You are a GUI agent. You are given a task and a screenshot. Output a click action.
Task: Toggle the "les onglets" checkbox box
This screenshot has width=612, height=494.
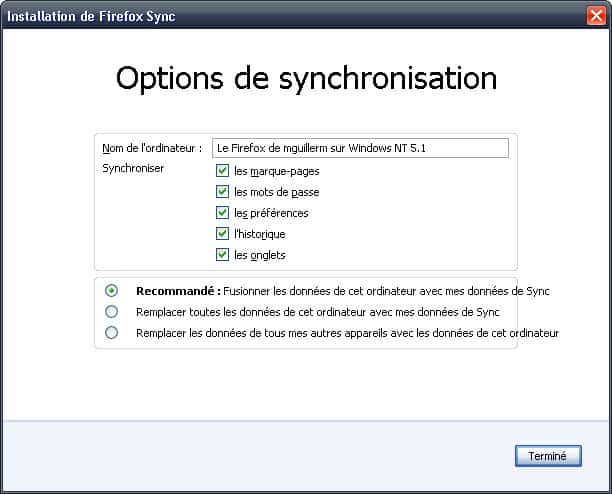coord(222,255)
